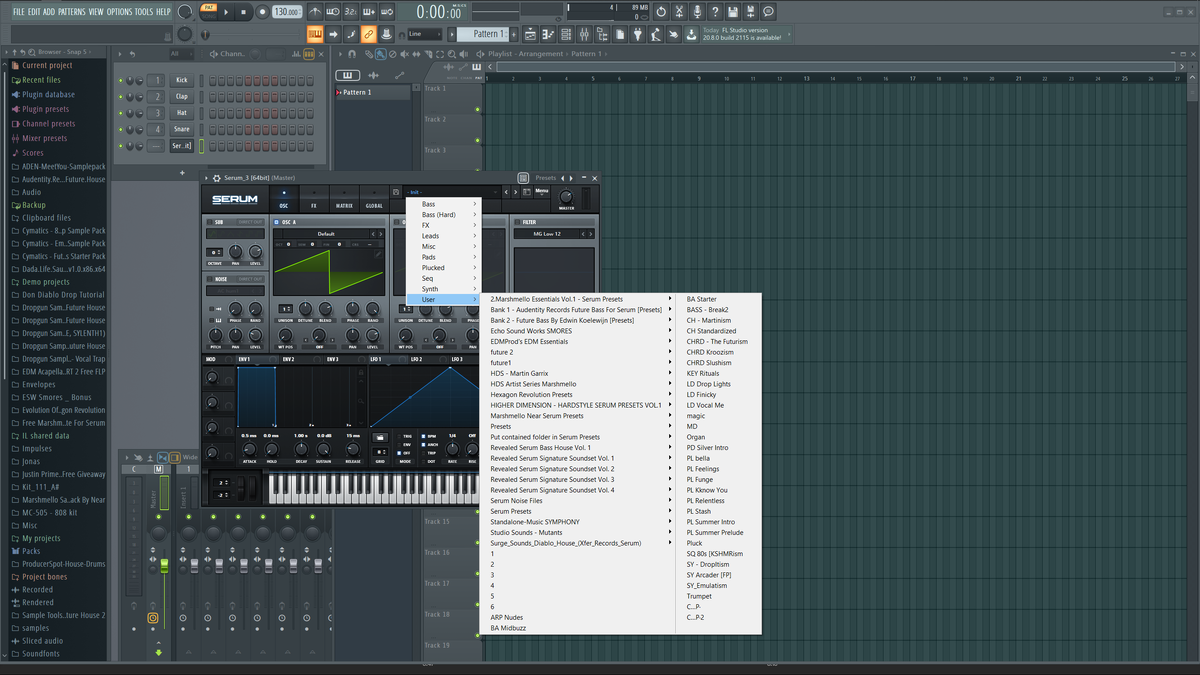This screenshot has width=1200, height=675.
Task: Open Serum's Menu button
Action: point(542,191)
